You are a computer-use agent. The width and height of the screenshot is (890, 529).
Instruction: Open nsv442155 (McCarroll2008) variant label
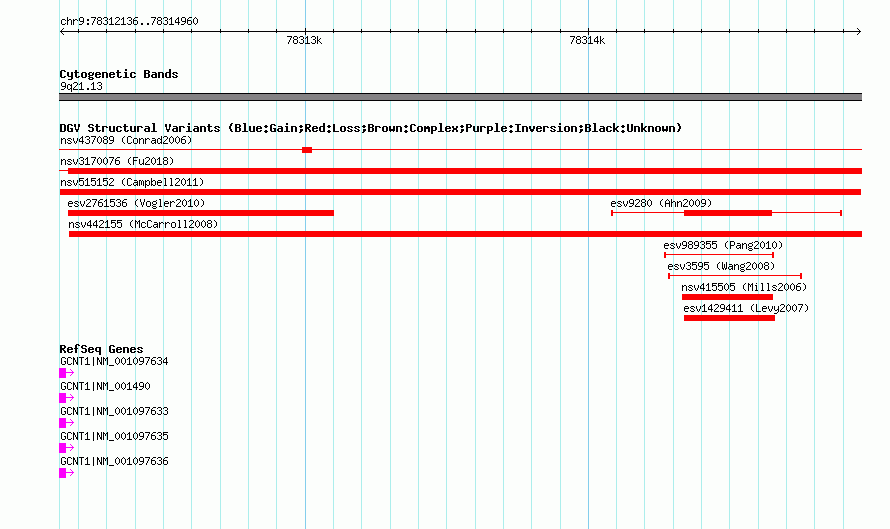143,224
